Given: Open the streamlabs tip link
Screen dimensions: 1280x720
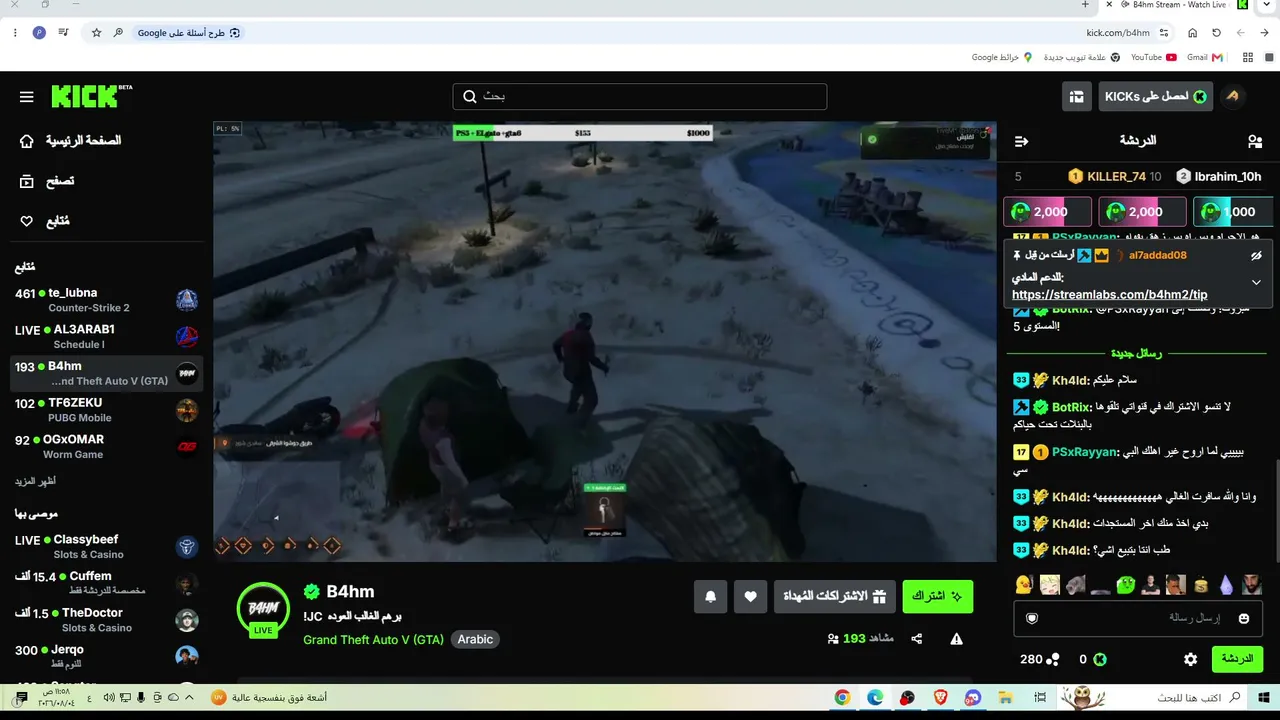Looking at the screenshot, I should 1109,295.
